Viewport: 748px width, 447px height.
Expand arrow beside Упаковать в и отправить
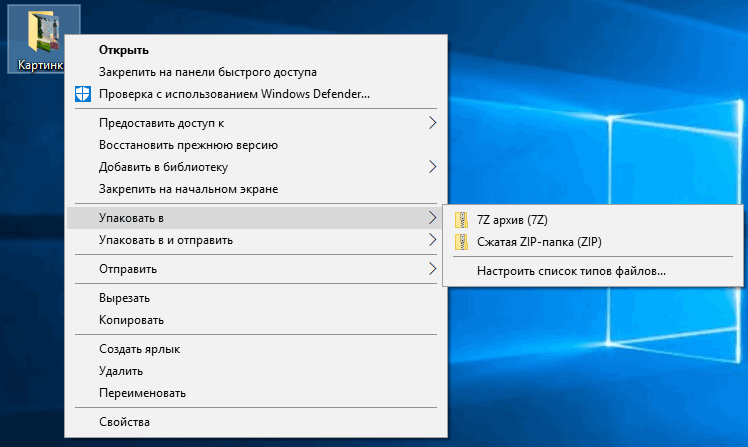click(432, 240)
